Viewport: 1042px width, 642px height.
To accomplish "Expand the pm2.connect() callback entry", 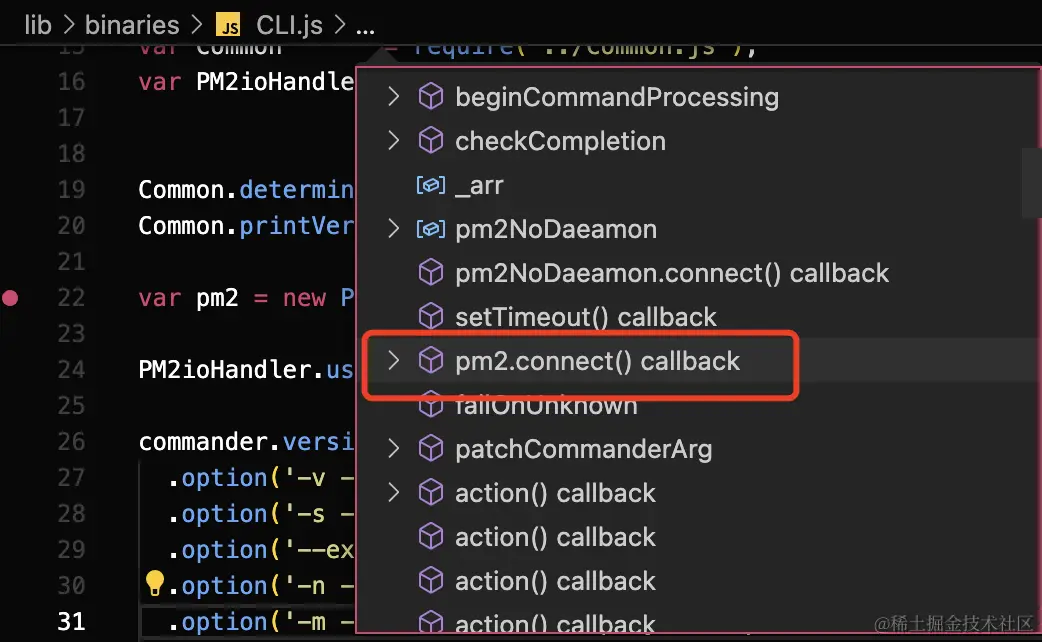I will (x=393, y=360).
